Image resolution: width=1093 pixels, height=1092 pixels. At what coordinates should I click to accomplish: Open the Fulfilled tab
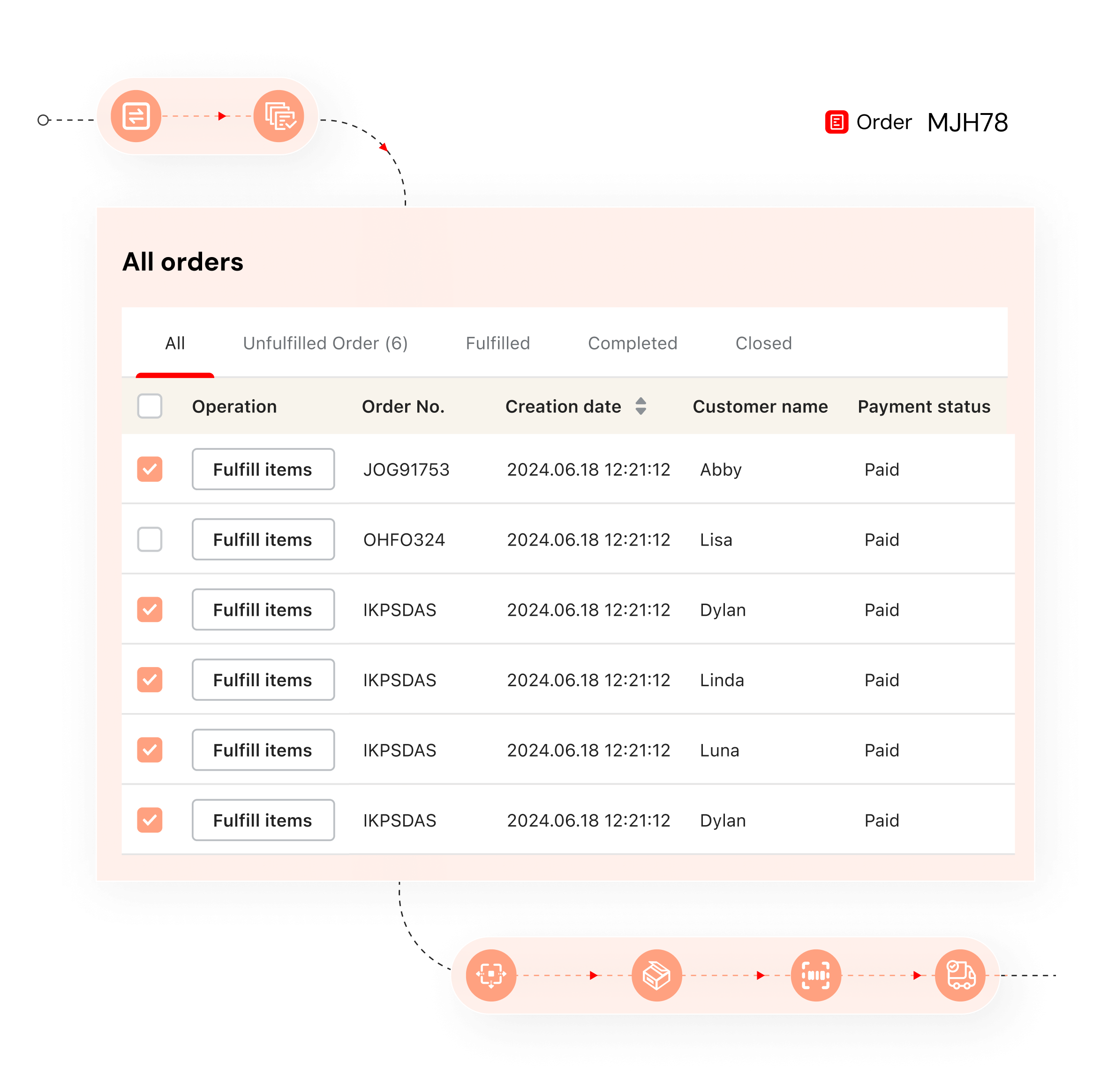pyautogui.click(x=498, y=343)
